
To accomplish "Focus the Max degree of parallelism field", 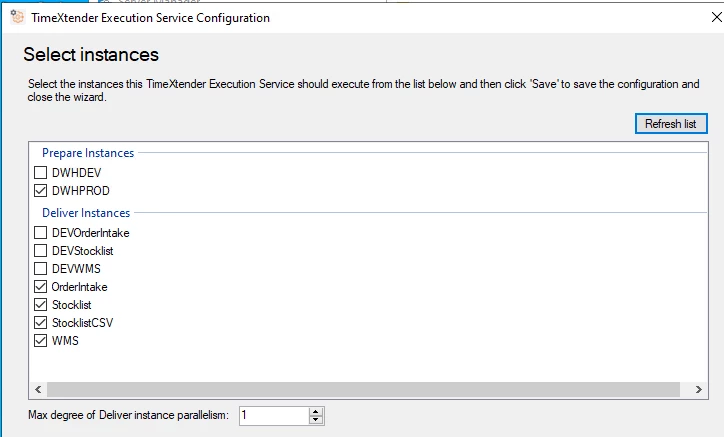I will point(274,415).
